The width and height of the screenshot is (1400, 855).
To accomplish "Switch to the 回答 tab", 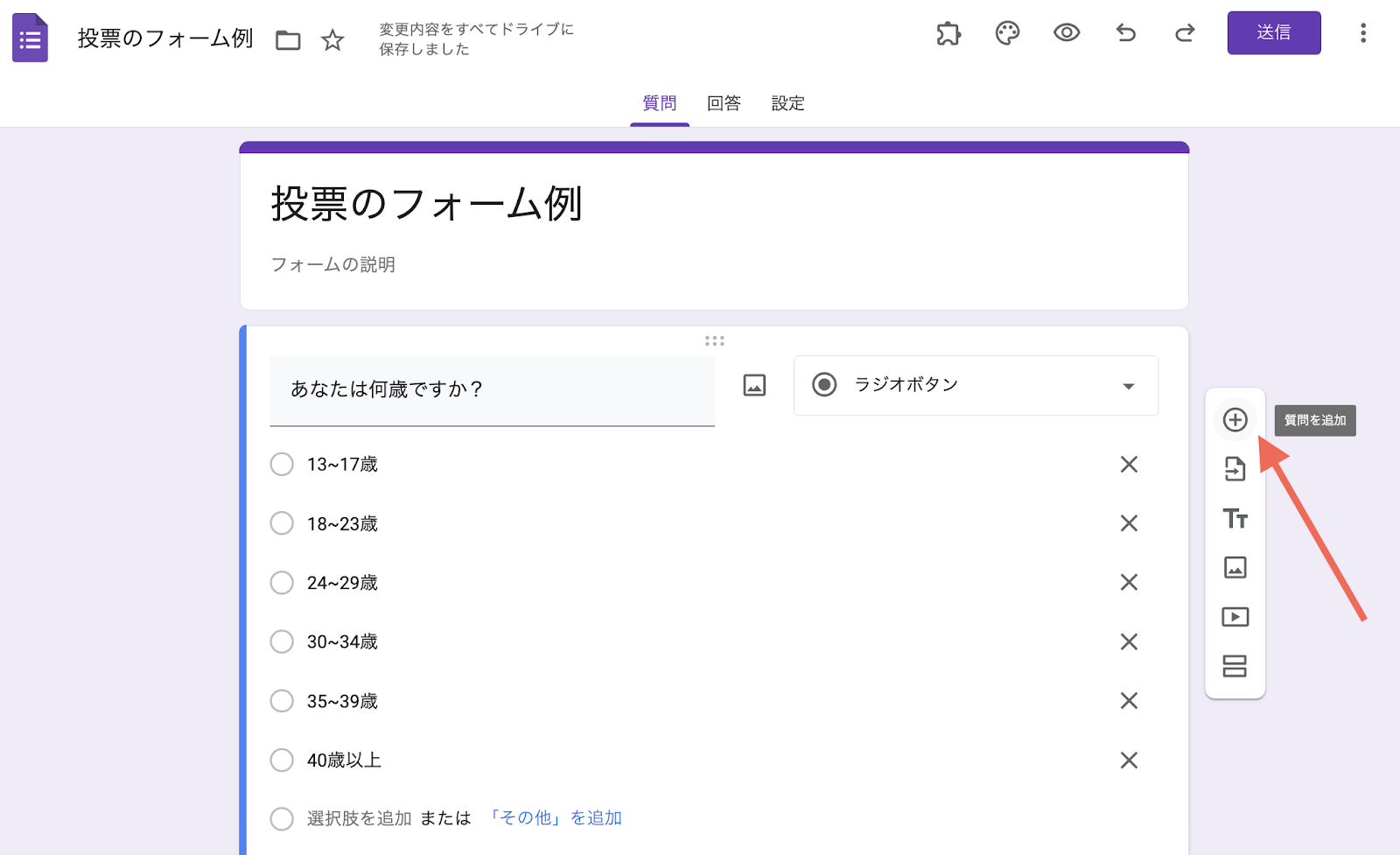I will coord(724,103).
